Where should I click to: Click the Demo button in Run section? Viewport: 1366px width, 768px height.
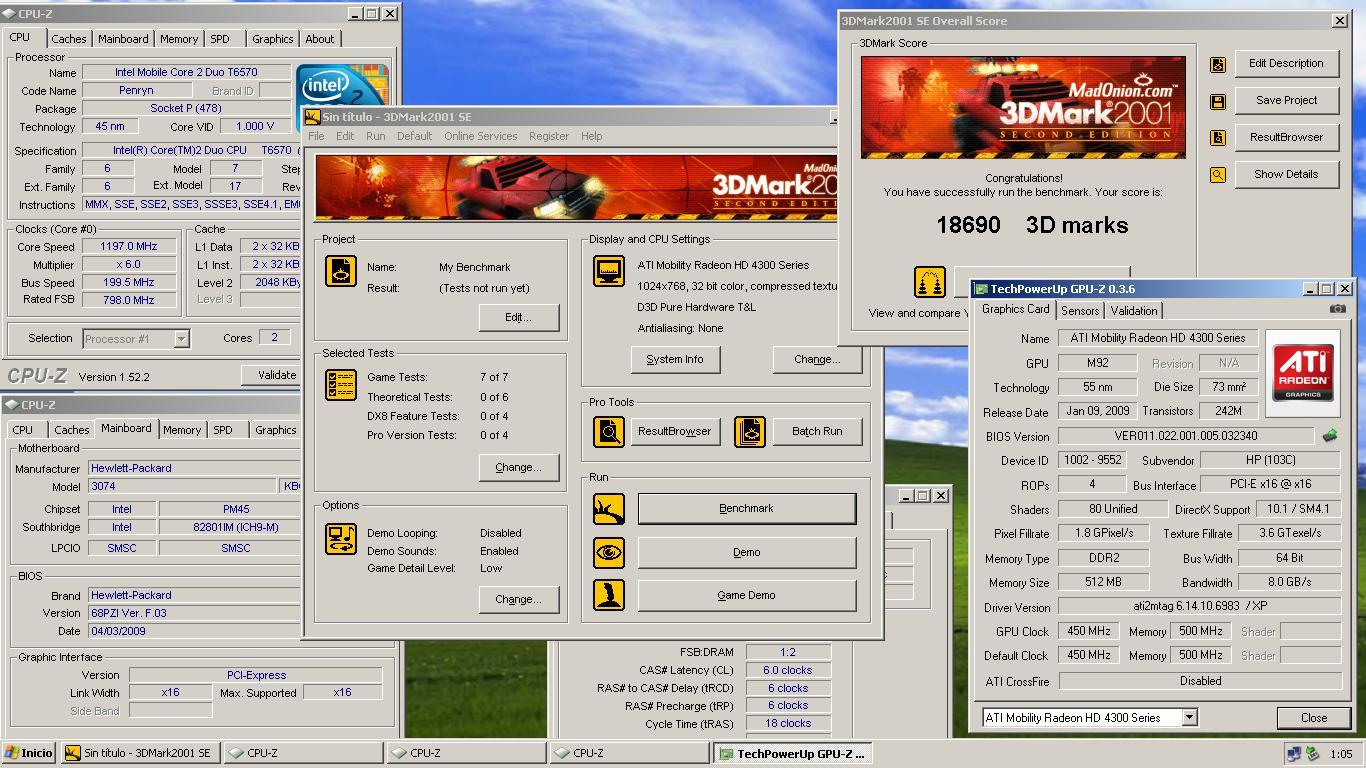click(x=747, y=552)
